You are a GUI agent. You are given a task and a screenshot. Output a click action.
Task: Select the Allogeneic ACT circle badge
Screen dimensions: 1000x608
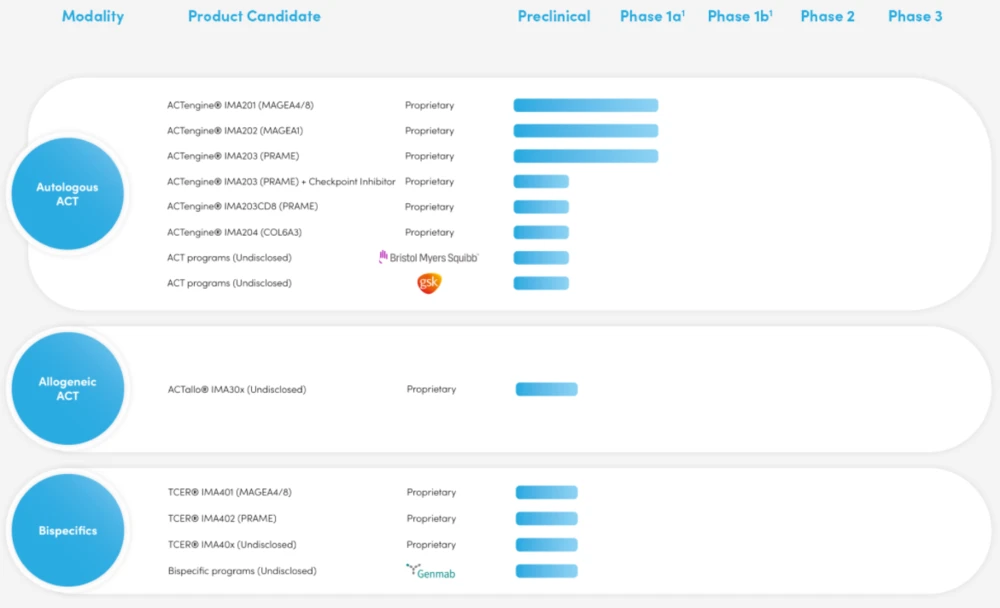tap(66, 389)
